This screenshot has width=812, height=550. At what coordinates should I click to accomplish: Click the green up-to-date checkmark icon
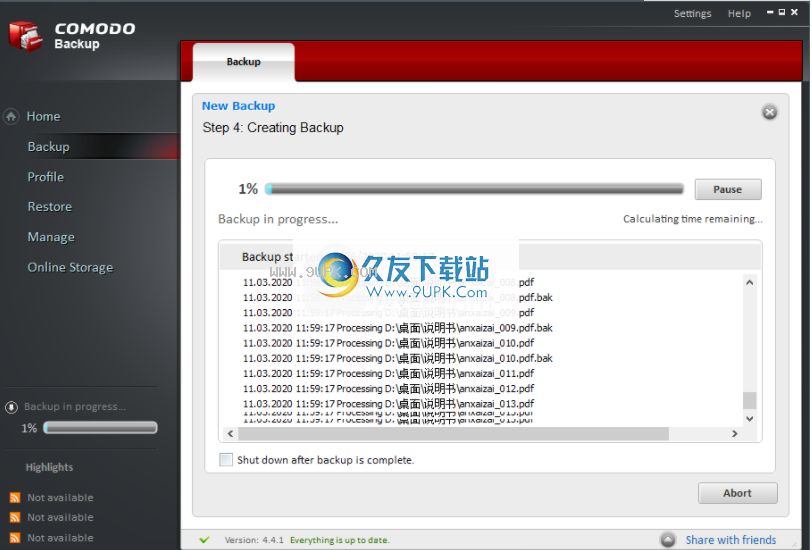pyautogui.click(x=205, y=540)
